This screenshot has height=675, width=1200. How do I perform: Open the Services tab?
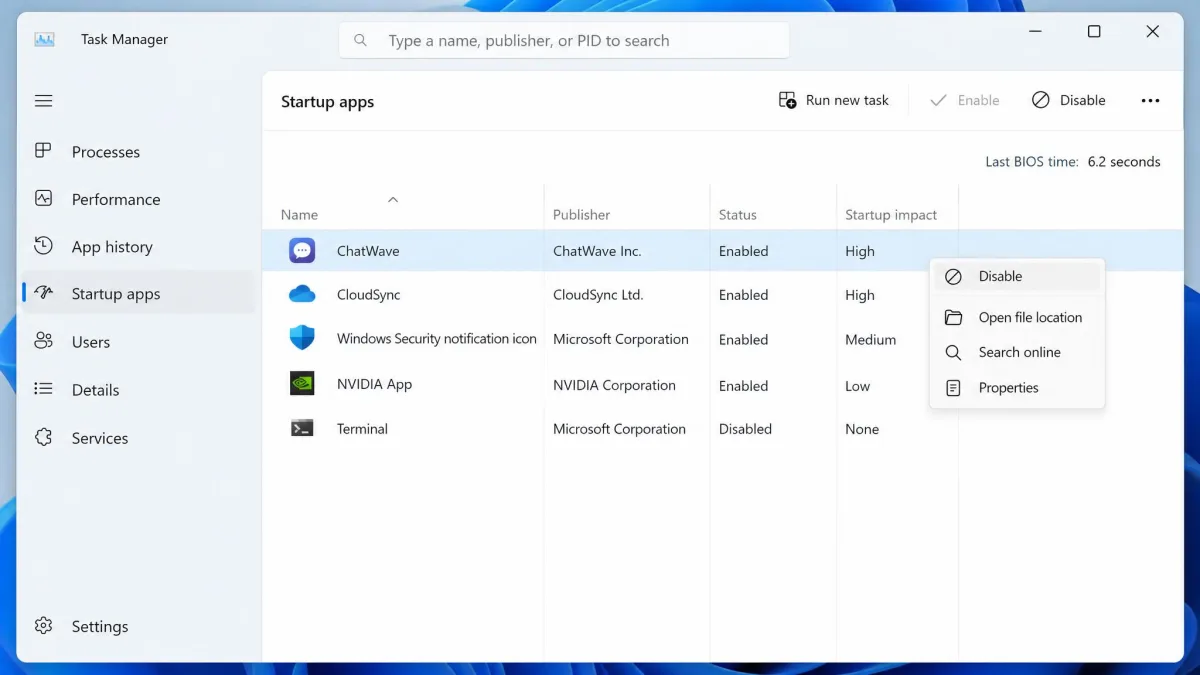pos(138,438)
